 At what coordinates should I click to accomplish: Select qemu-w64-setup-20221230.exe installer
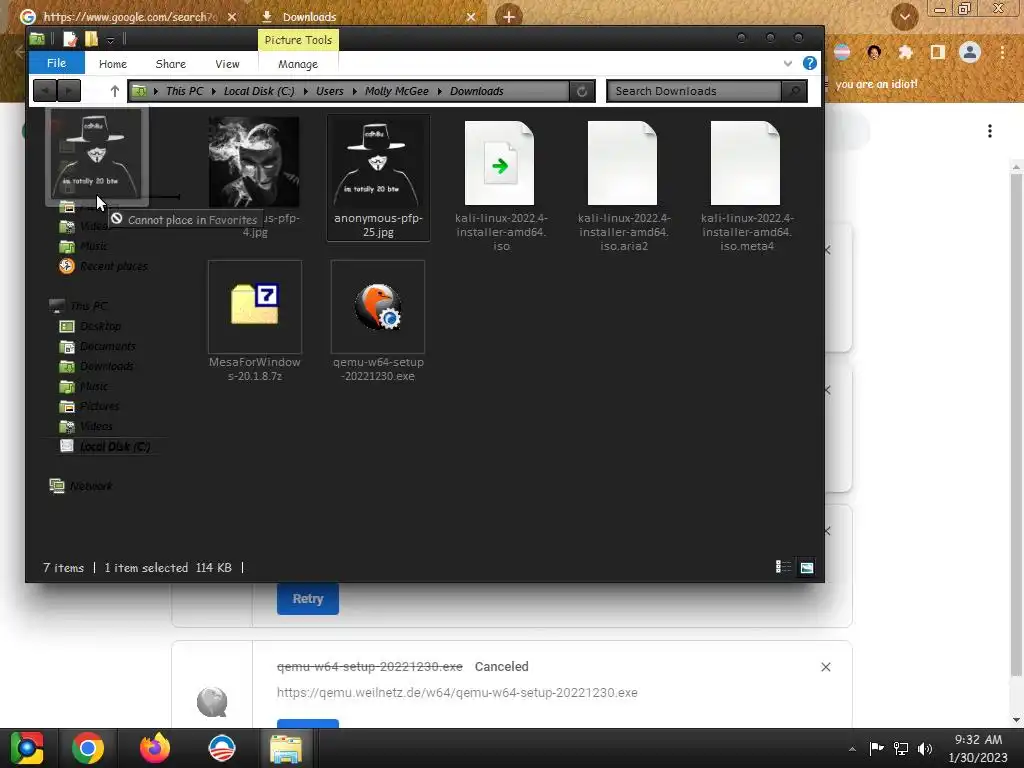tap(378, 321)
